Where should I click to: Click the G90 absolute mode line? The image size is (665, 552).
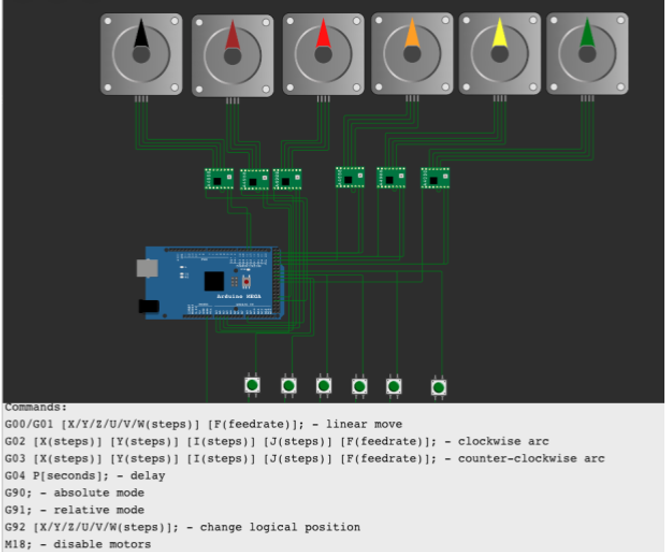(75, 493)
